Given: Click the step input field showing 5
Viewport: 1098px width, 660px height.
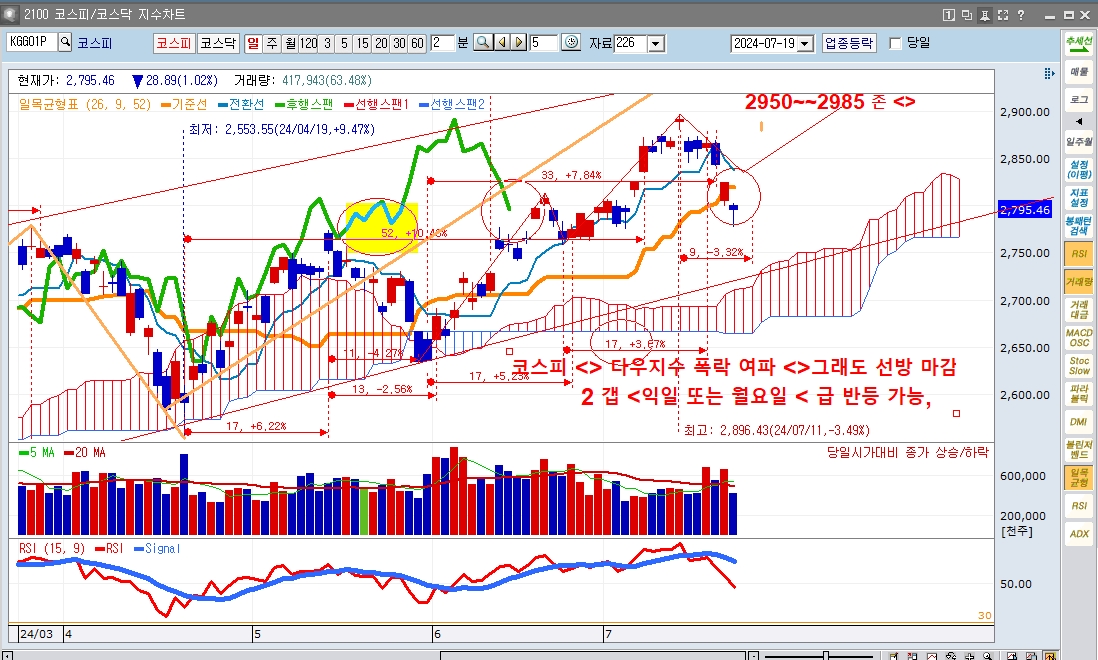Looking at the screenshot, I should coord(543,43).
